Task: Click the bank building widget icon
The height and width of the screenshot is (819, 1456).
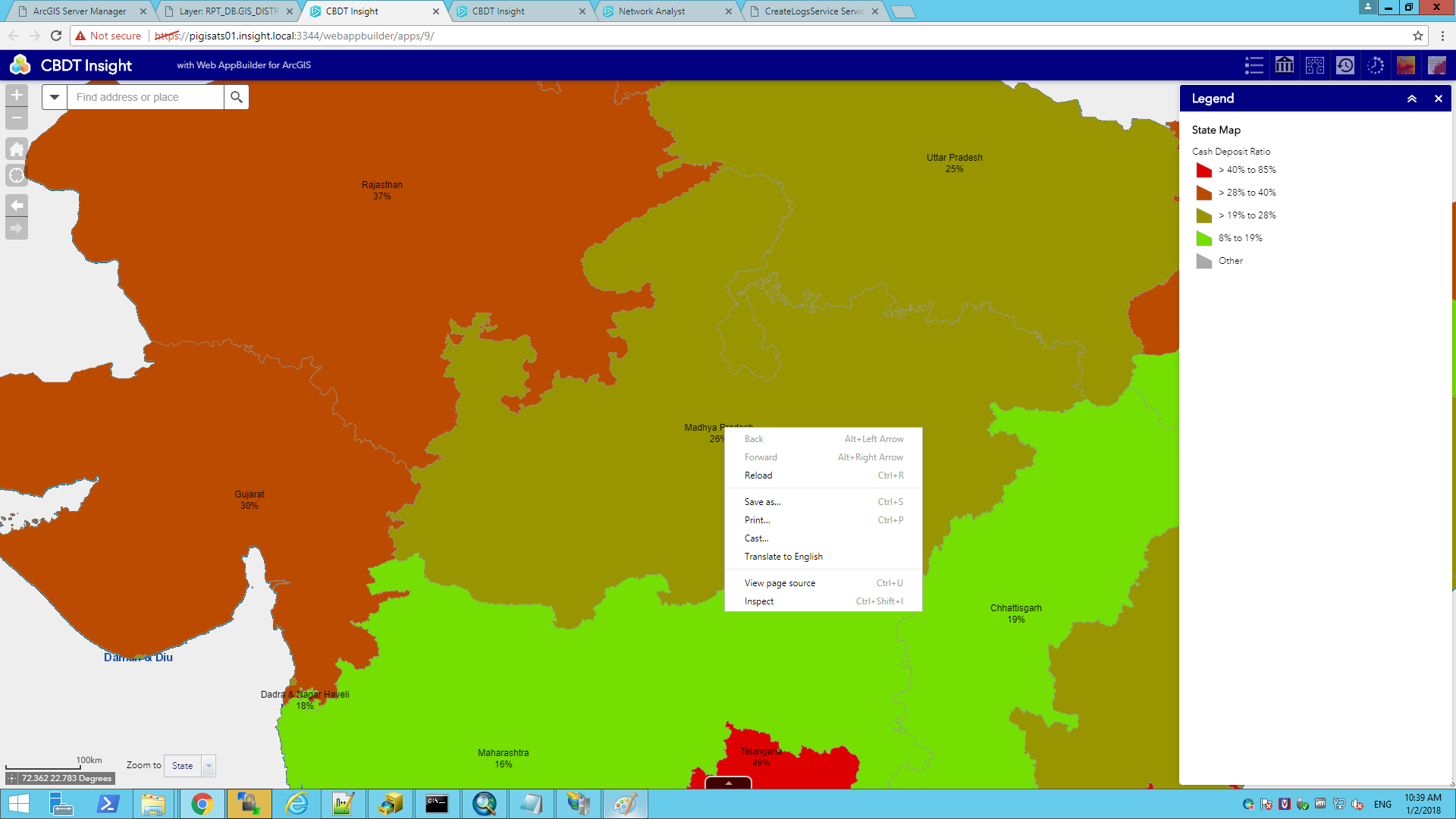Action: [x=1285, y=65]
